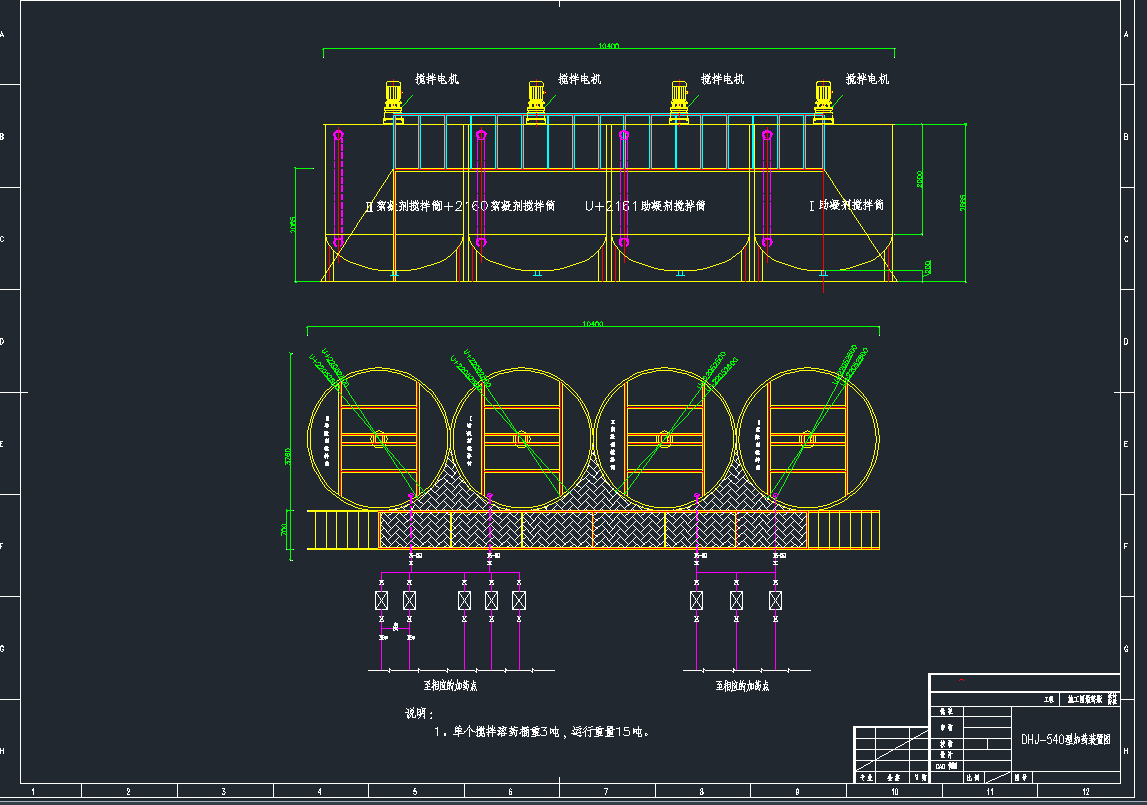The image size is (1147, 805).
Task: Click the leftmost crossed-box pump symbol
Action: (x=382, y=600)
